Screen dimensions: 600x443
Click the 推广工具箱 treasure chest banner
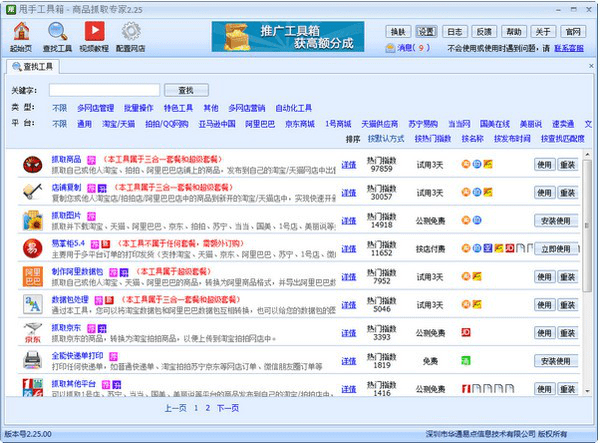pyautogui.click(x=288, y=36)
